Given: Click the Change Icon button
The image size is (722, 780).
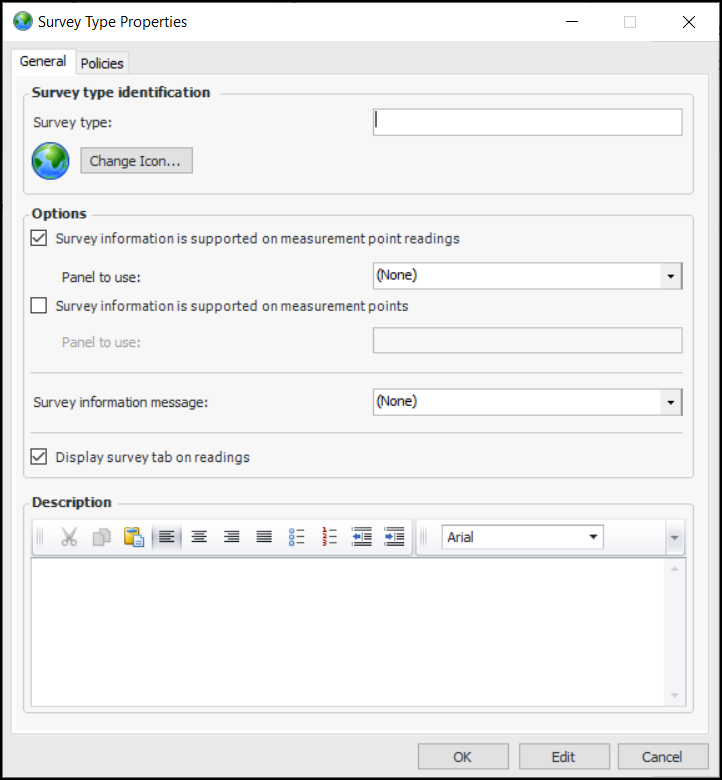Looking at the screenshot, I should click(136, 161).
